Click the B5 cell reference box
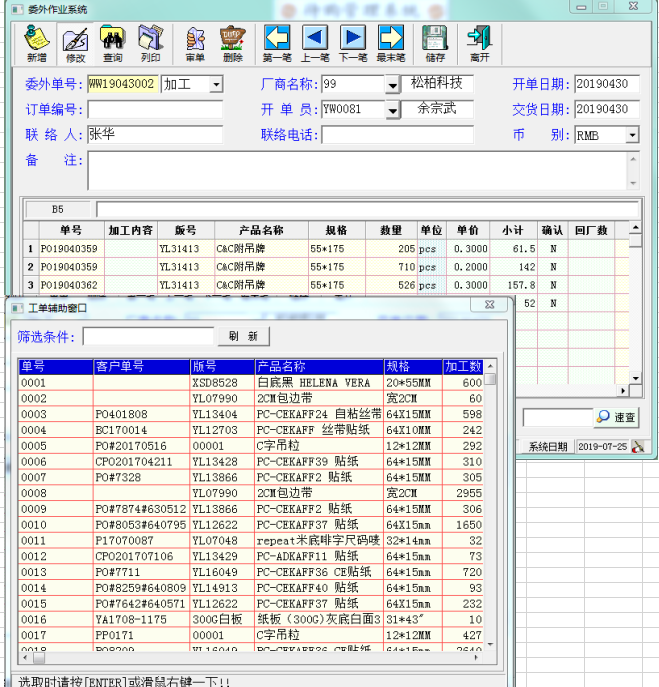Image resolution: width=659 pixels, height=687 pixels. (58, 209)
